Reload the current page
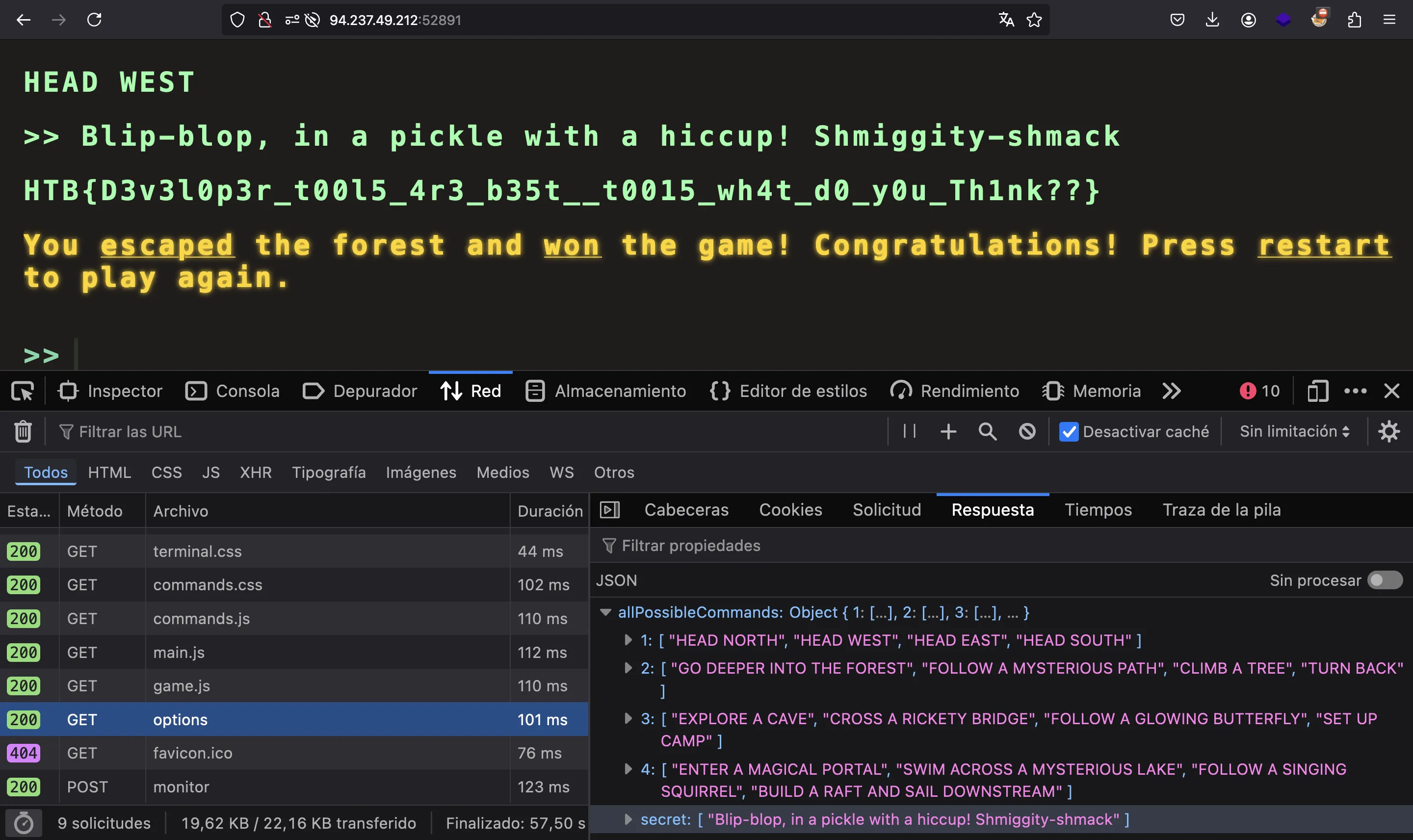This screenshot has width=1413, height=840. pos(94,20)
